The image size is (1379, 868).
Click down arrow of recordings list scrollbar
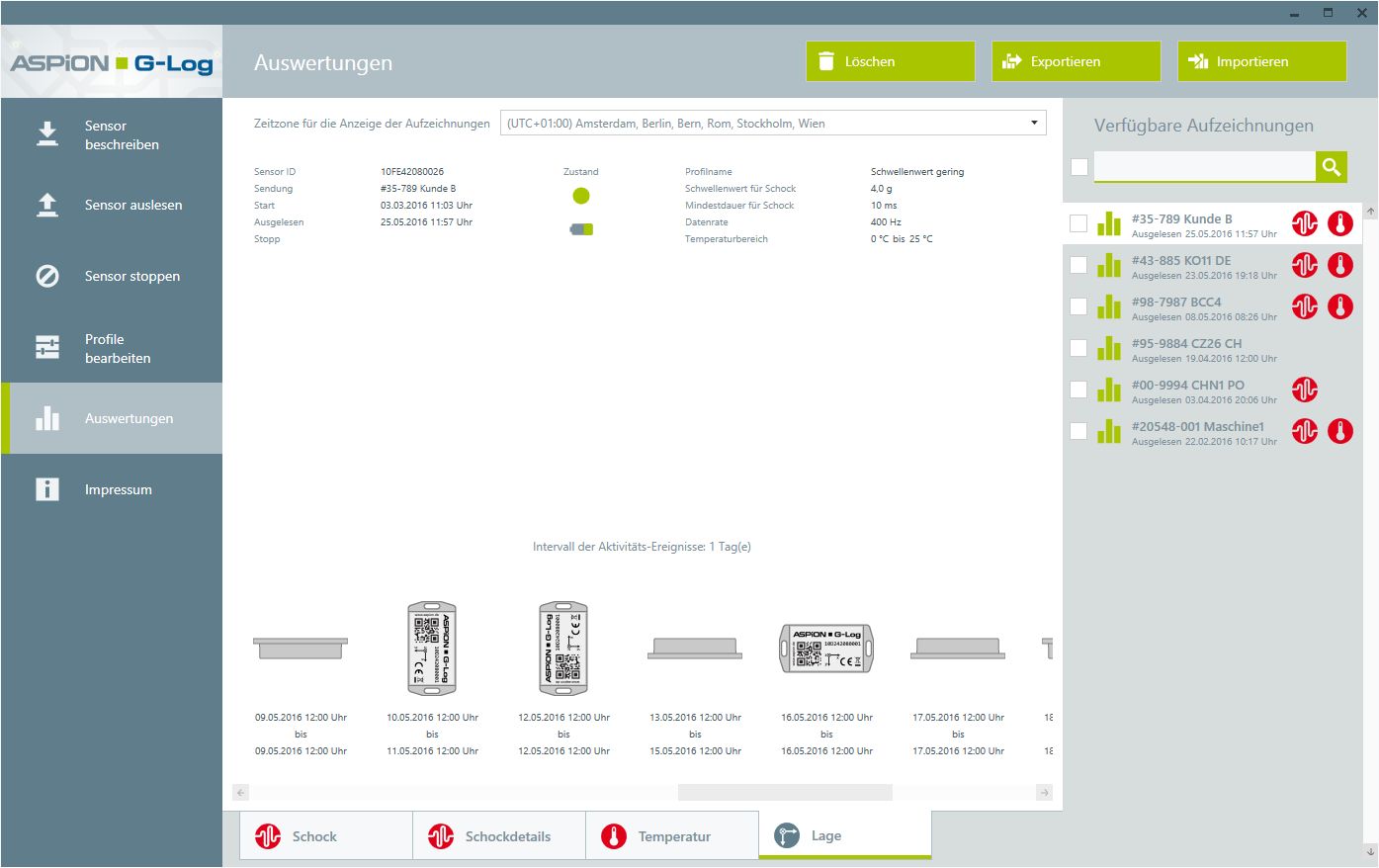coord(1370,852)
